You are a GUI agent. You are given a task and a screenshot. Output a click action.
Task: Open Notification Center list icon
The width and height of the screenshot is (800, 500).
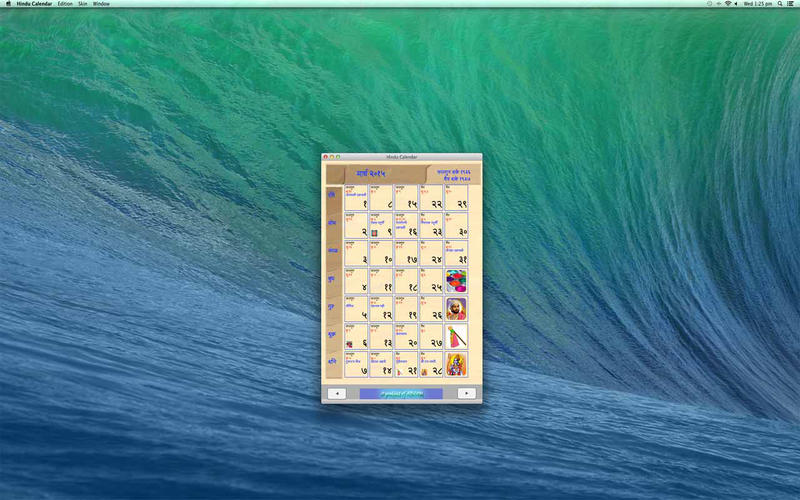[791, 4]
